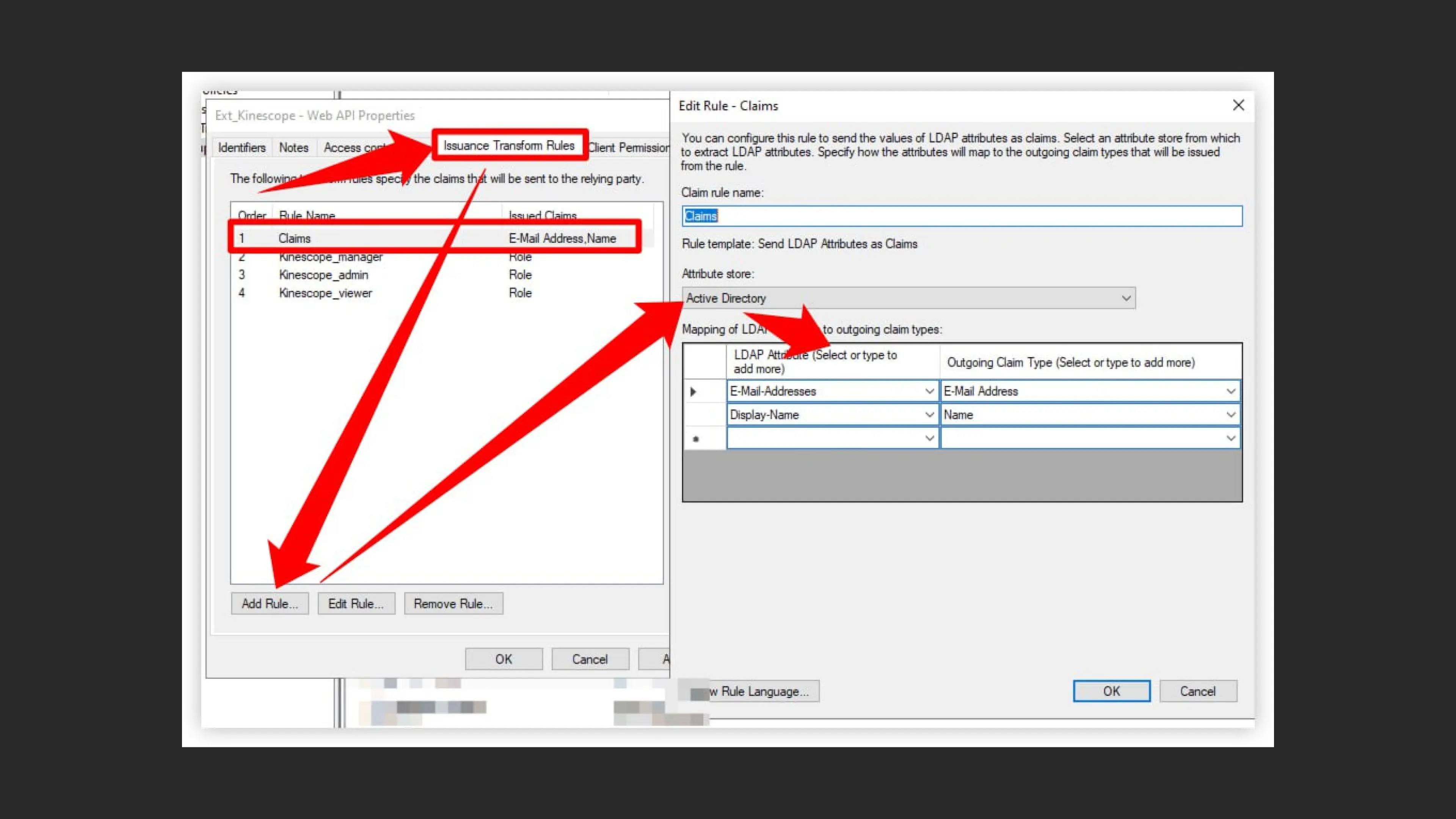Image resolution: width=1456 pixels, height=819 pixels.
Task: Close the Edit Rule dialog with X
Action: [1238, 105]
